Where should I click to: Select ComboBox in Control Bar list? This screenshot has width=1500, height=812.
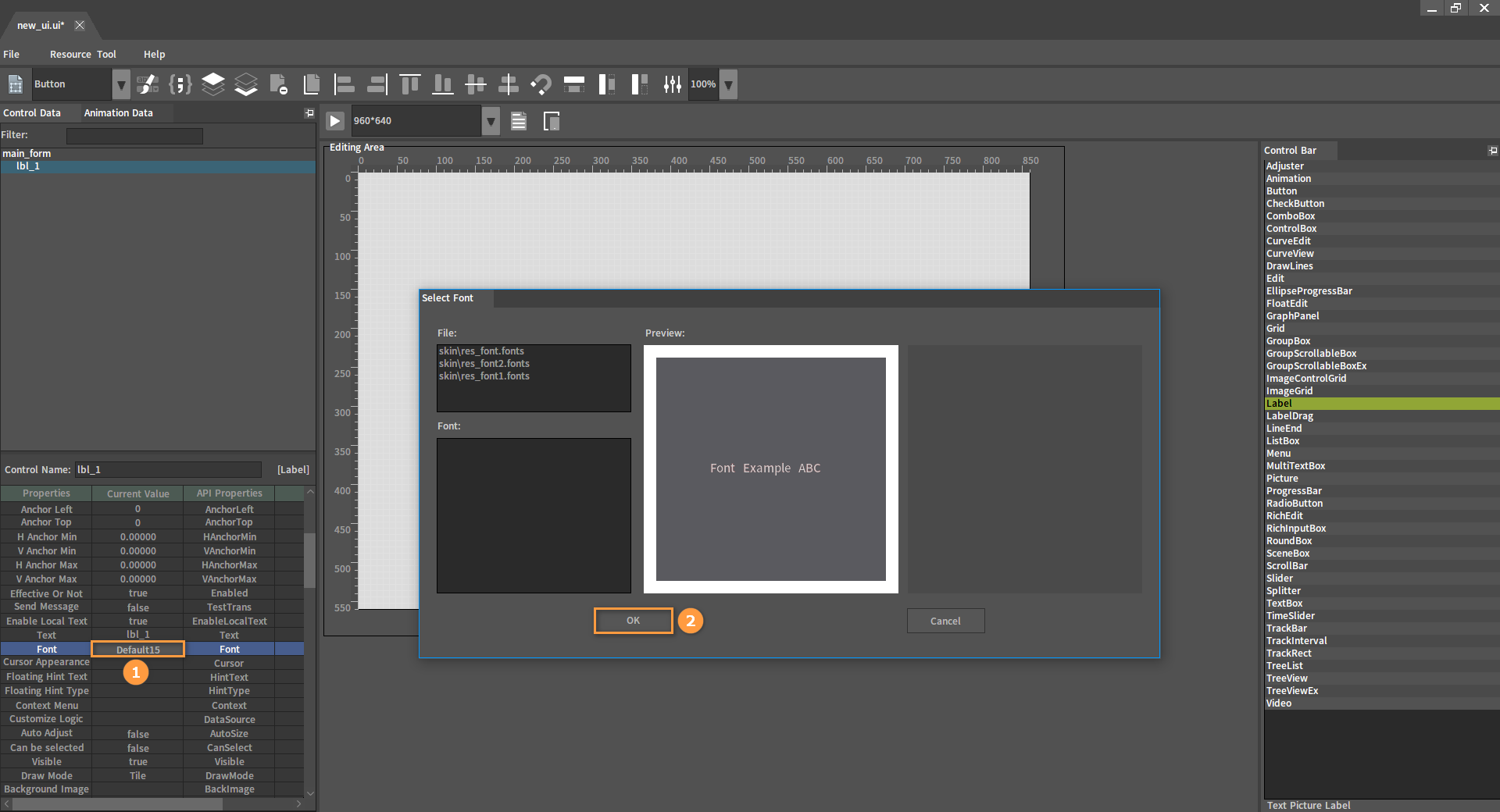click(1381, 216)
